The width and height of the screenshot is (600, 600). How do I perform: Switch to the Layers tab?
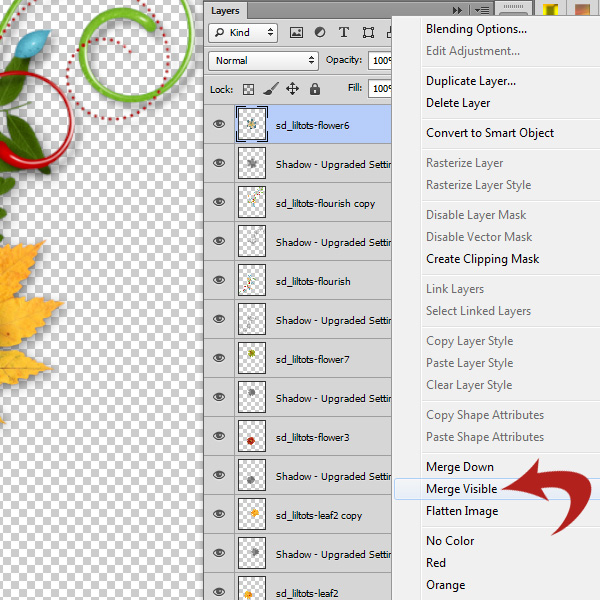pos(225,11)
